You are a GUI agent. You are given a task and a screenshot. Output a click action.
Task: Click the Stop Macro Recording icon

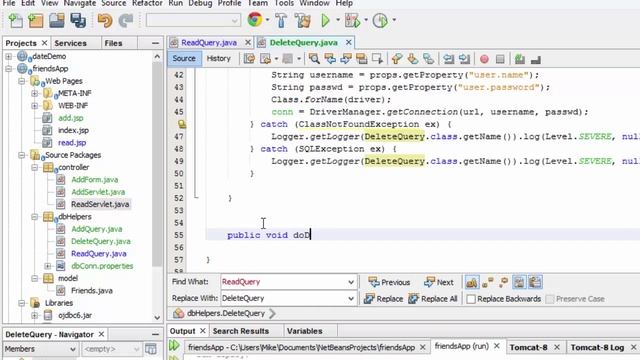500,59
